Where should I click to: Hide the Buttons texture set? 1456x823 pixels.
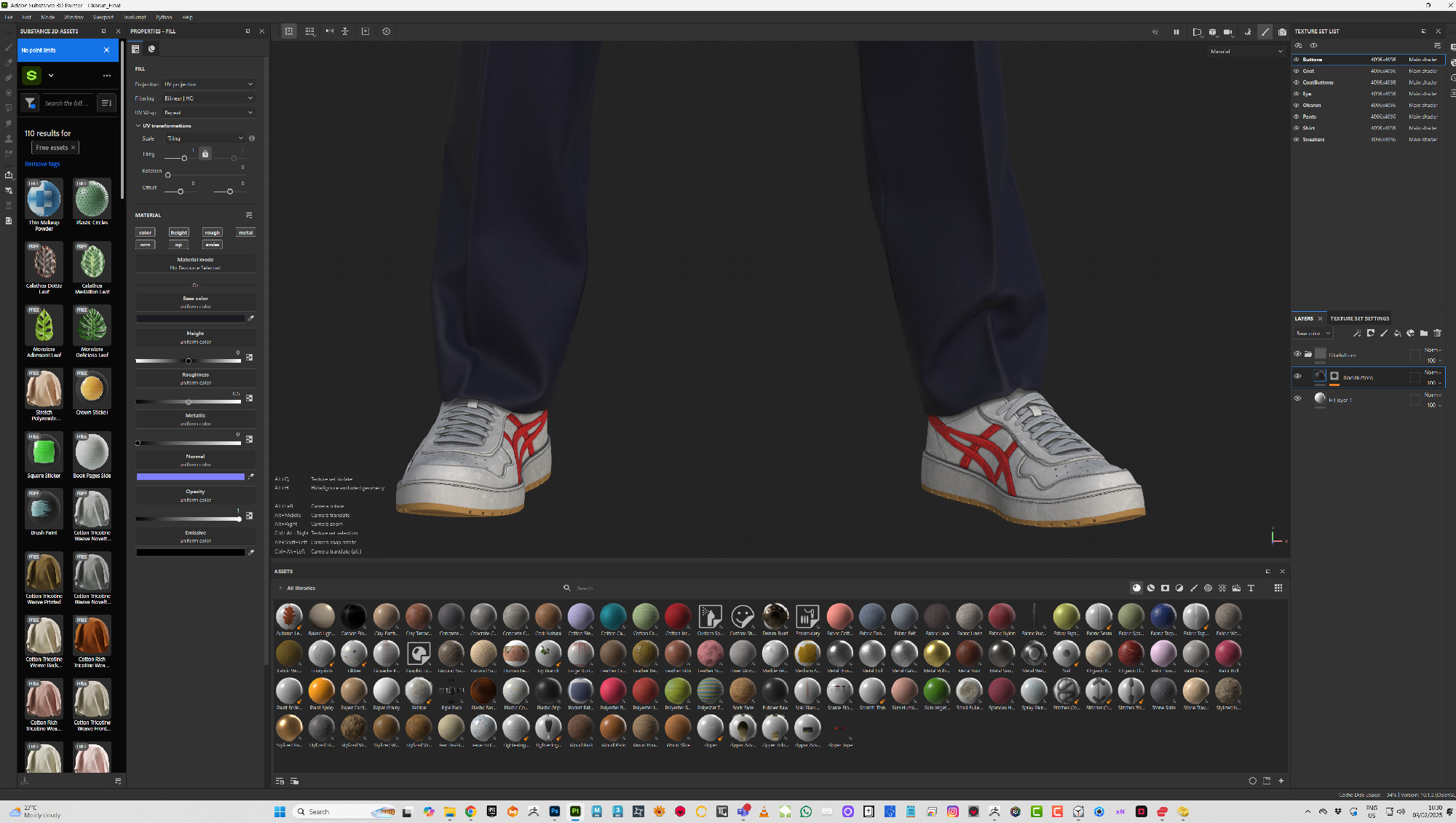pos(1296,60)
